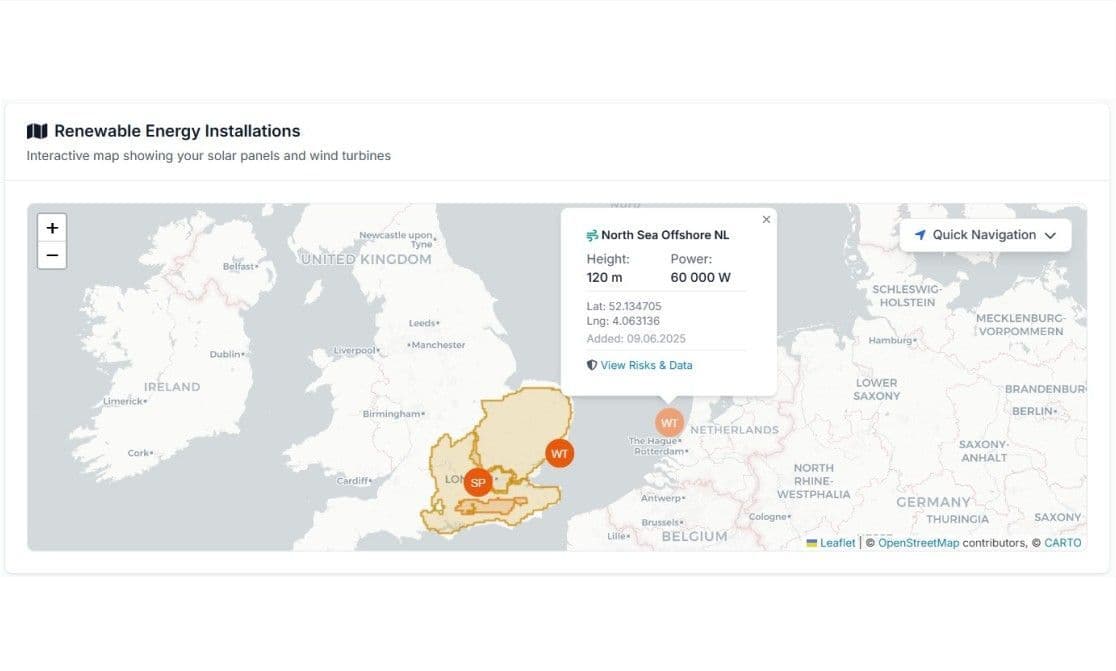This screenshot has width=1116, height=671.
Task: Click the map icon beside Renewable Energy Installations
Action: pyautogui.click(x=37, y=130)
